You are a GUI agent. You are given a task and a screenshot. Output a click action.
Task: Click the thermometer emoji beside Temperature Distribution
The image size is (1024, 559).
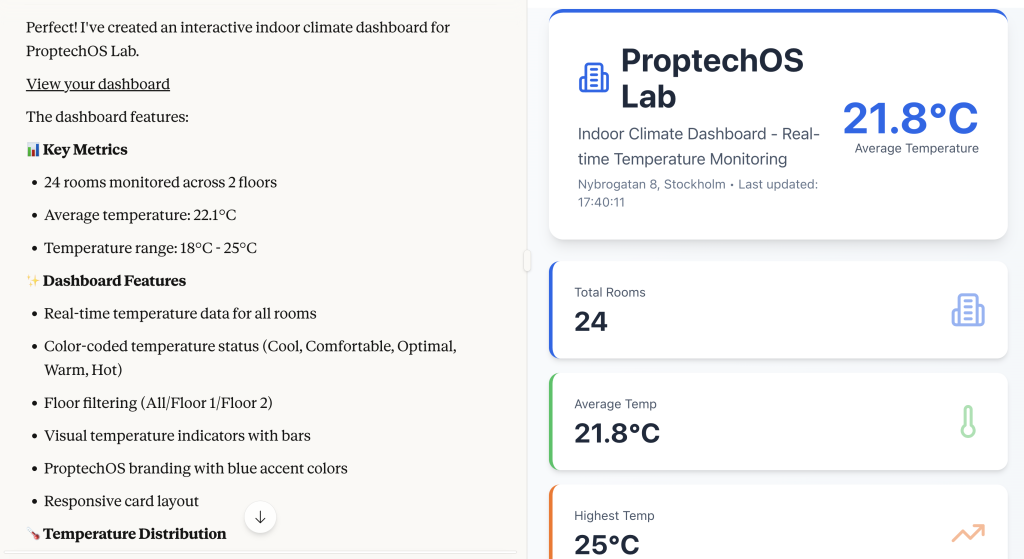coord(33,534)
